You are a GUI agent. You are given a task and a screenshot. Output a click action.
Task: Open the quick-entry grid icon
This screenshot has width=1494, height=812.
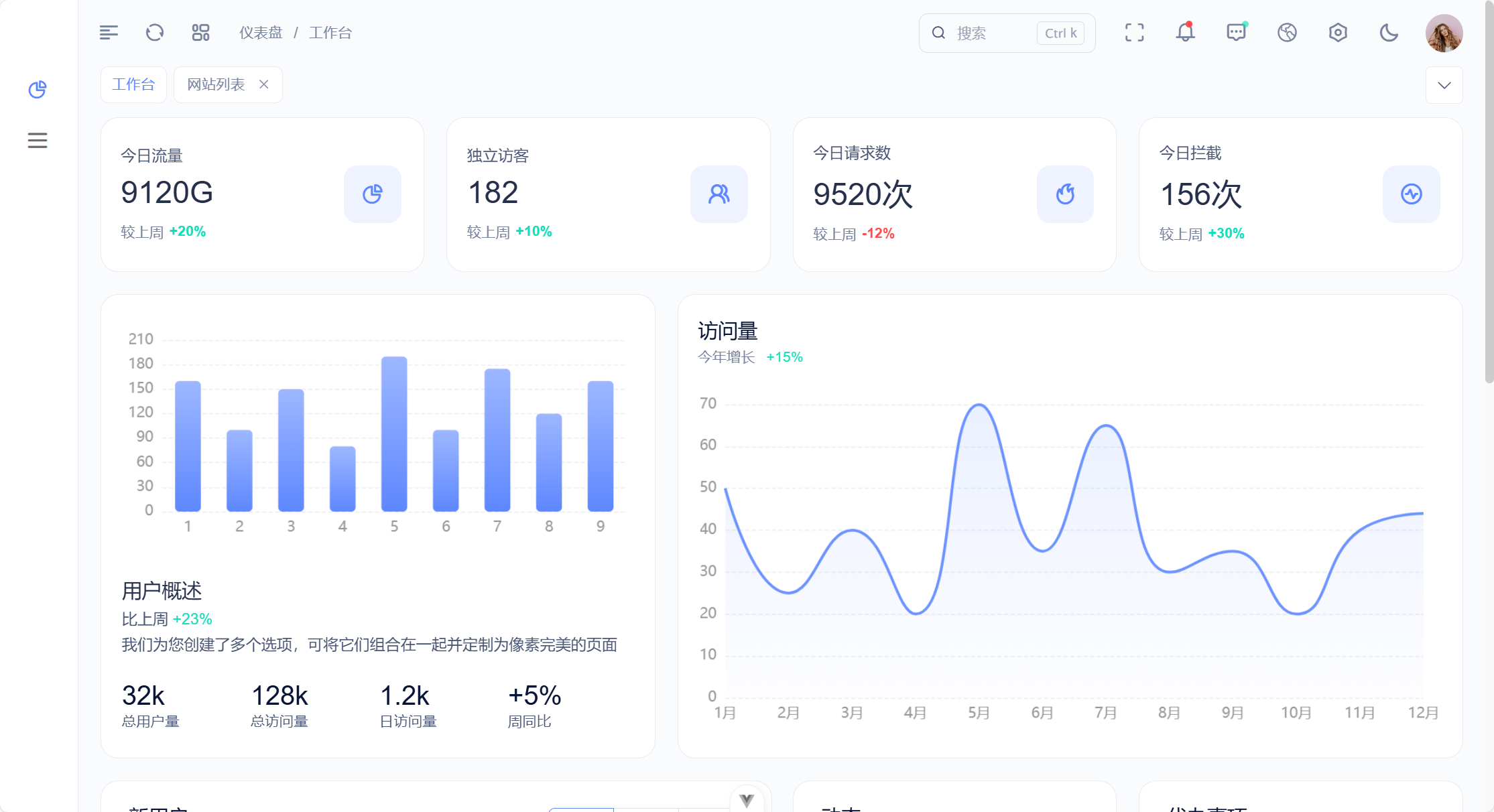tap(200, 32)
